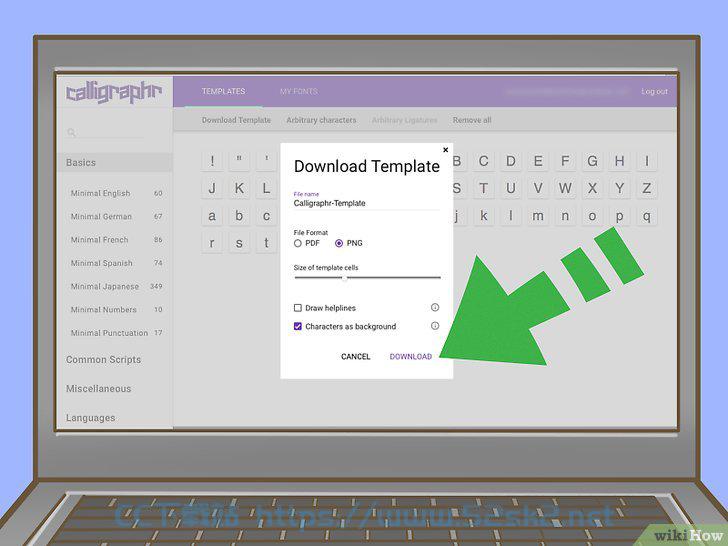Click the lowercase a character tile

[212, 216]
